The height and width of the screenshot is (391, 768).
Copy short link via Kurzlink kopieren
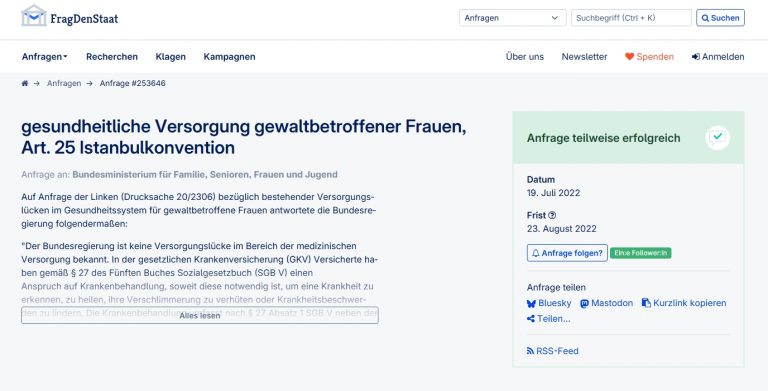click(x=684, y=303)
